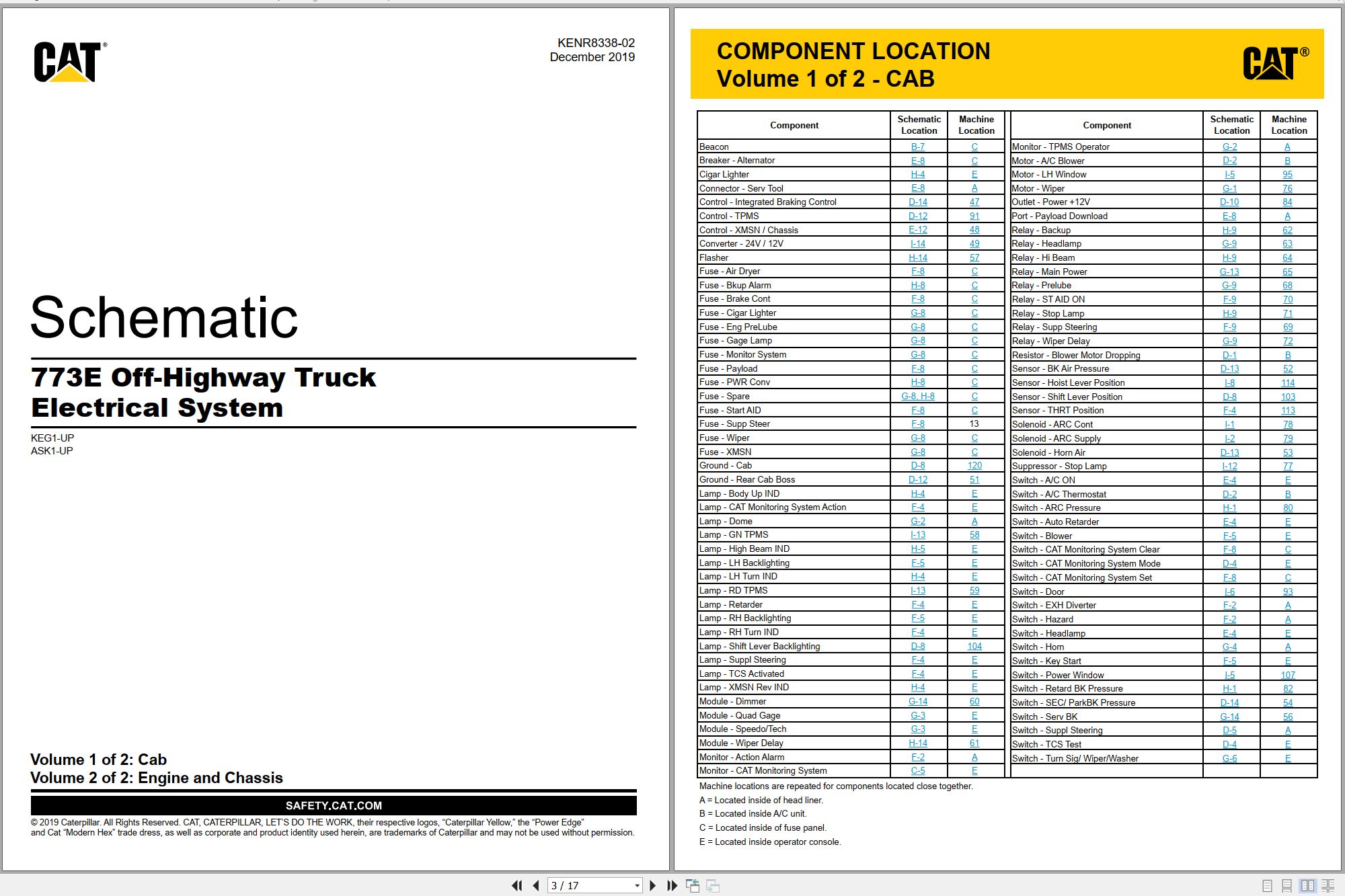This screenshot has height=896, width=1345.
Task: Open schematic location C-5 for Monitor - CAT Monitoring System
Action: [917, 770]
